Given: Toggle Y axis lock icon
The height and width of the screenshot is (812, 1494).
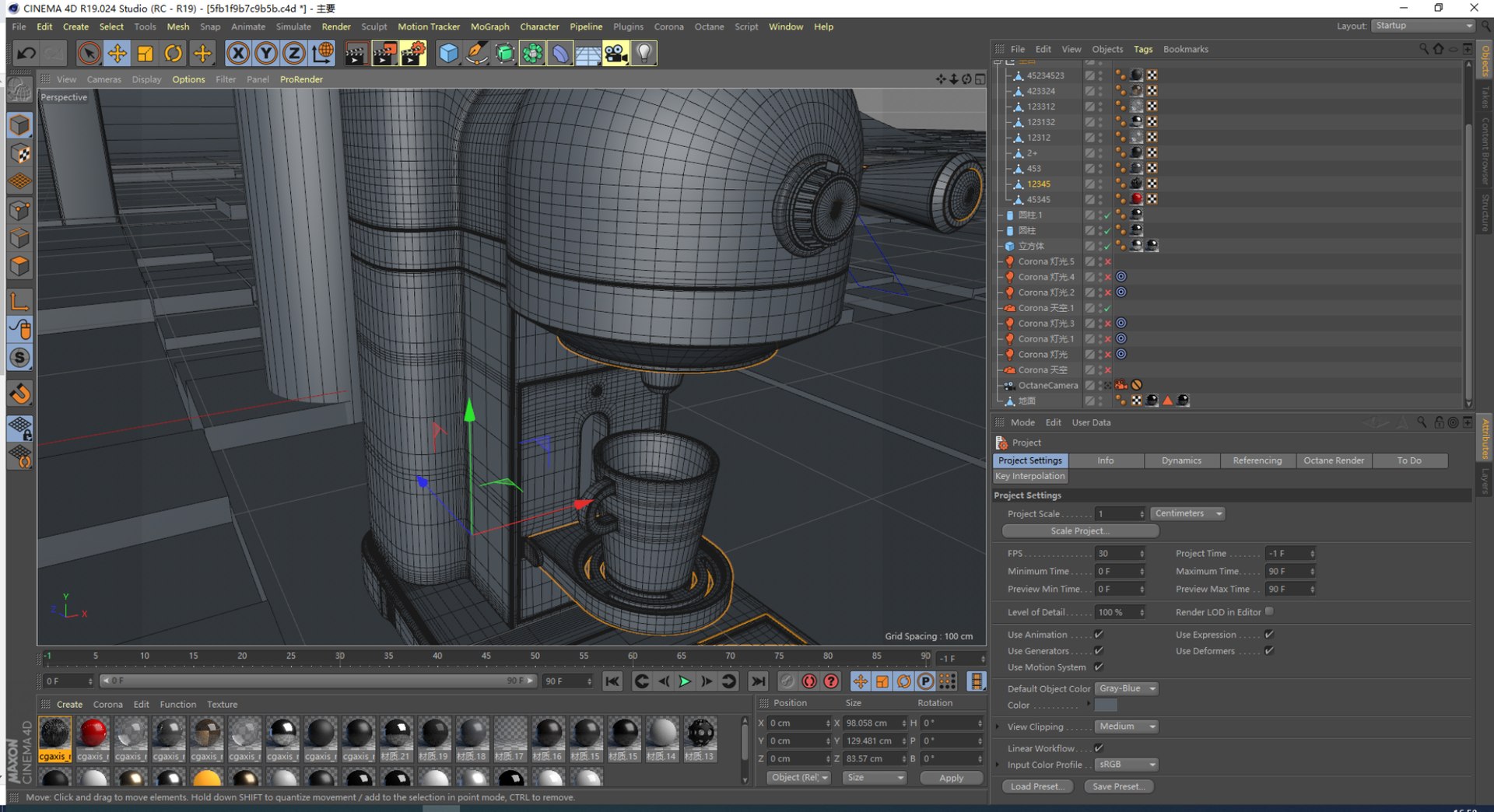Looking at the screenshot, I should [266, 53].
